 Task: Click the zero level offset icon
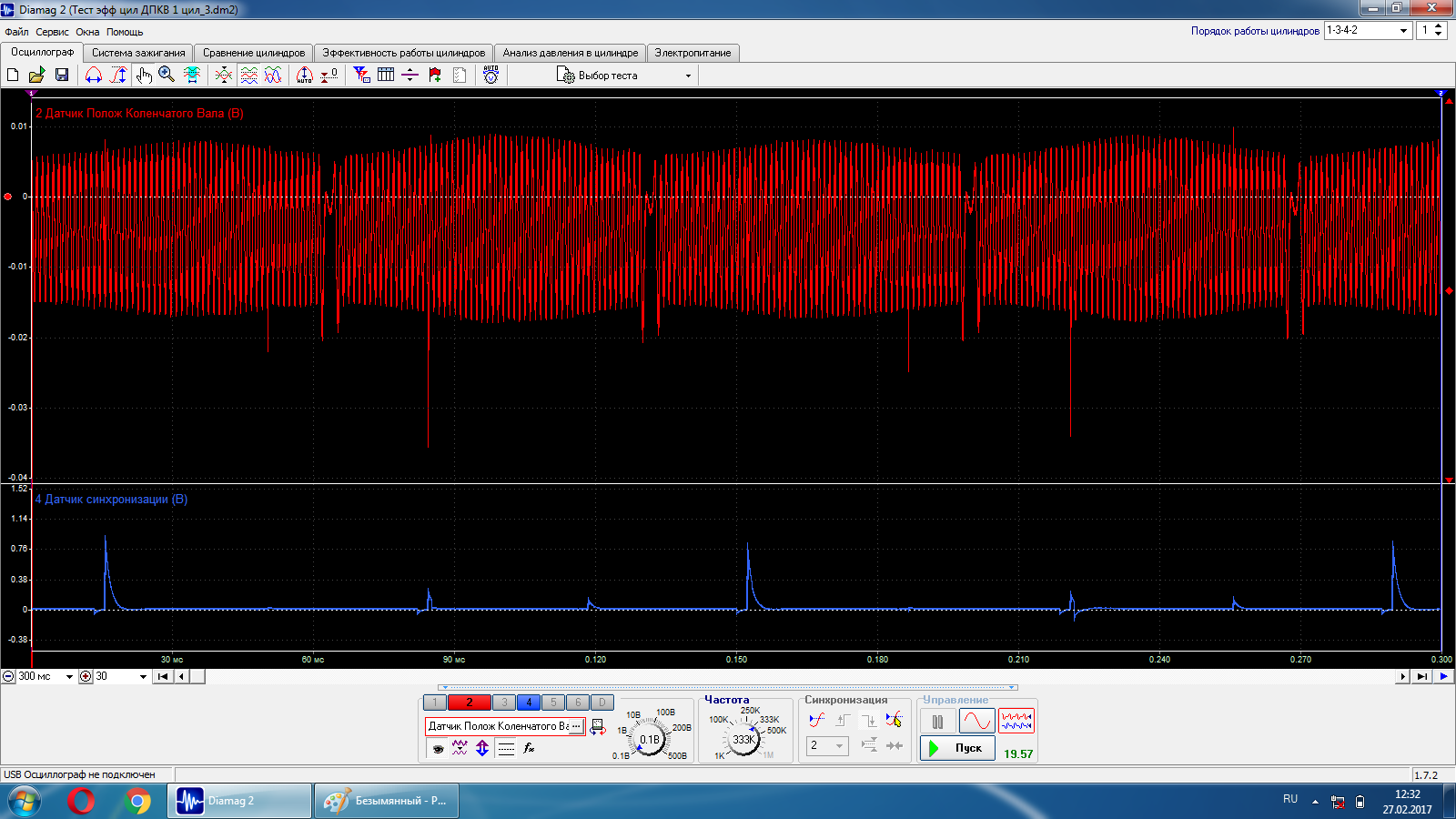[x=329, y=75]
